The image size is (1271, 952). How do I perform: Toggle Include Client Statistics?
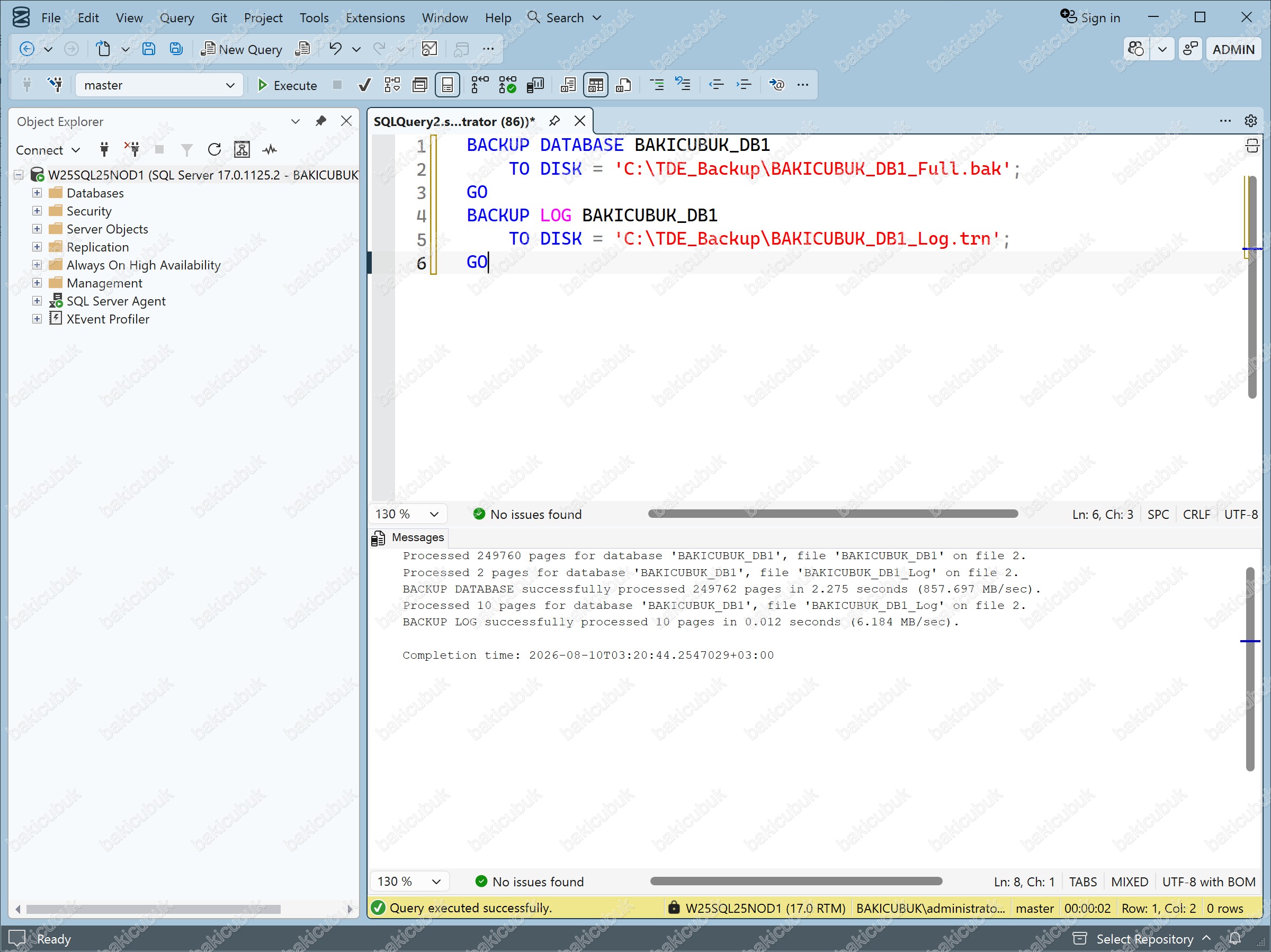(x=535, y=85)
